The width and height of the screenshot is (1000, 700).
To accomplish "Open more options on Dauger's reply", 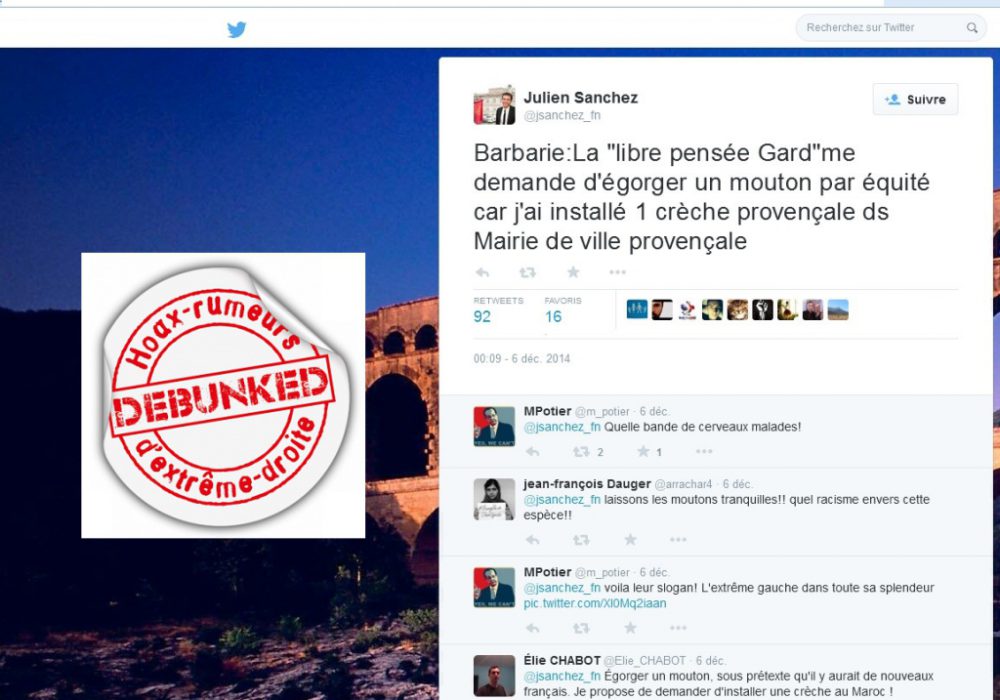I will click(678, 539).
